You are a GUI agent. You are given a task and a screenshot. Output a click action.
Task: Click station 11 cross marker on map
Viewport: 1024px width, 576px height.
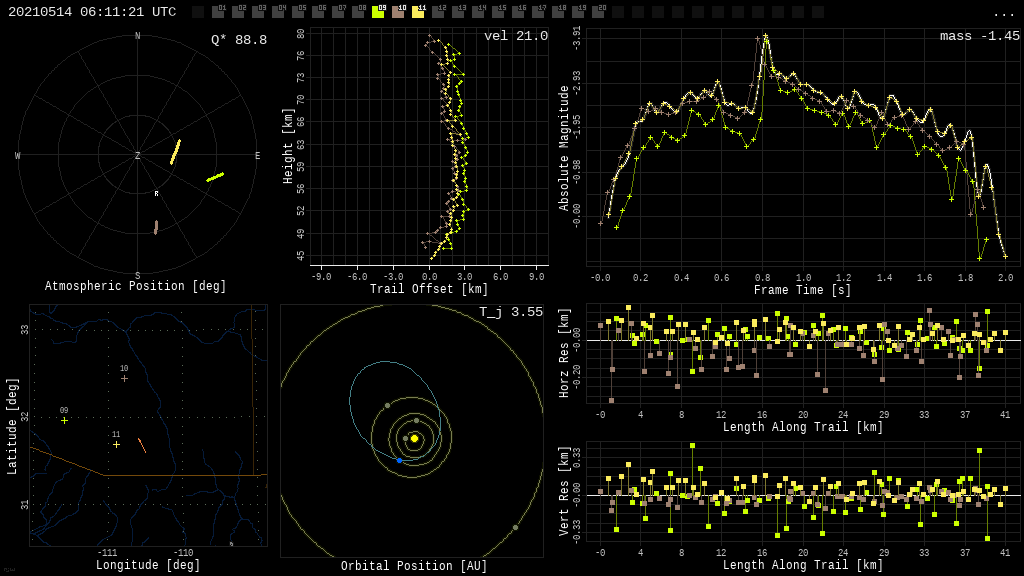point(116,444)
